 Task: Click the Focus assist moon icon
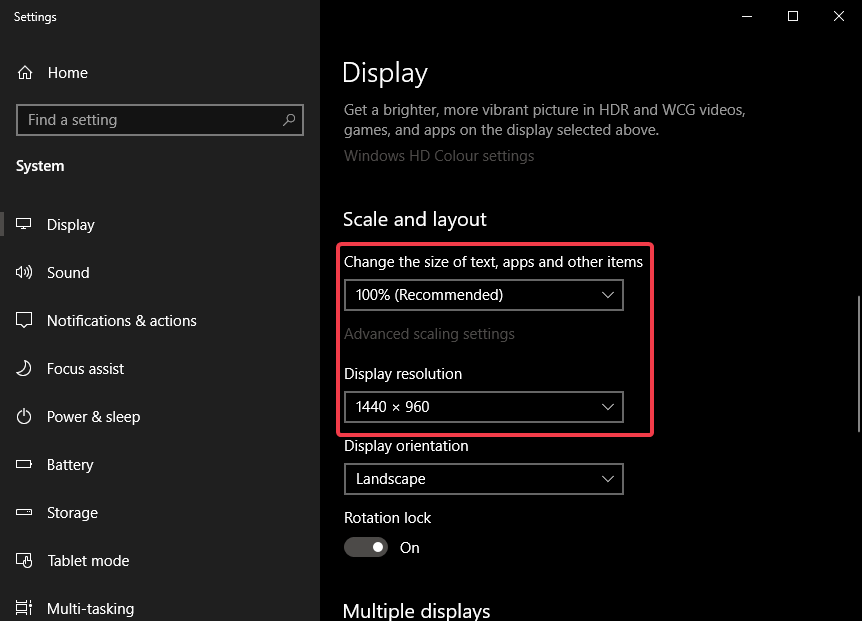point(25,369)
